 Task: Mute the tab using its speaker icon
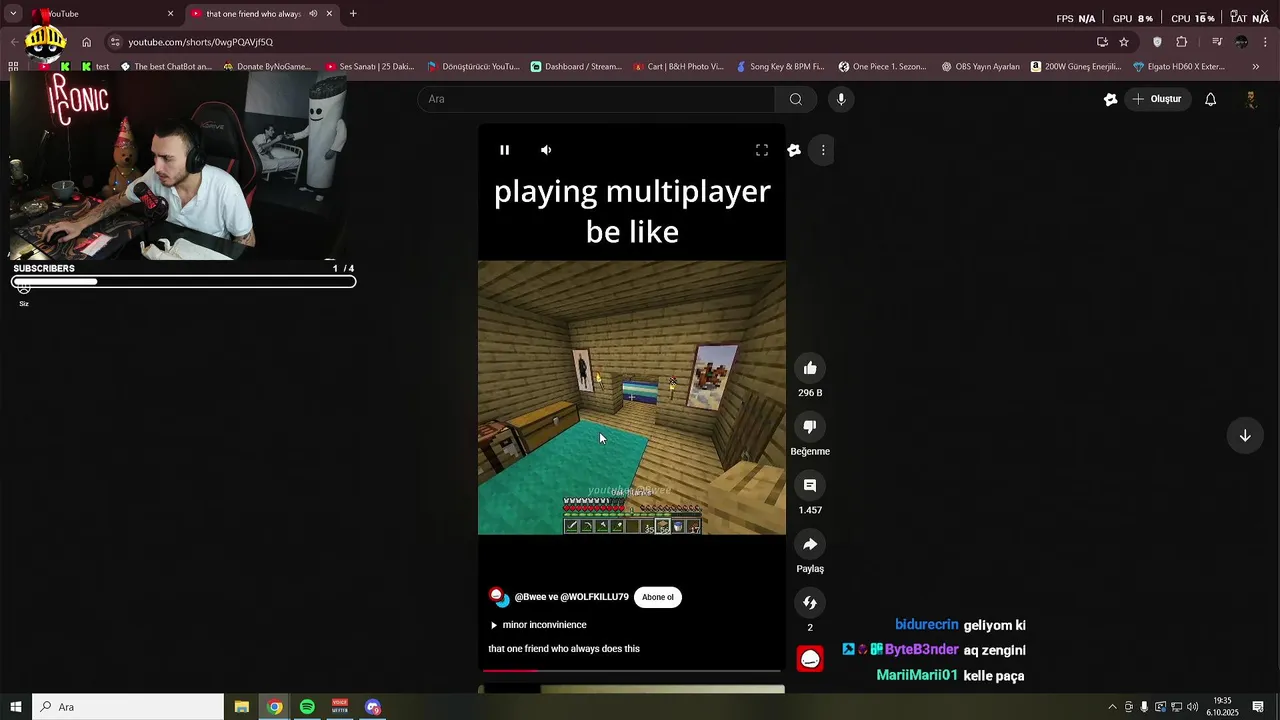coord(313,14)
